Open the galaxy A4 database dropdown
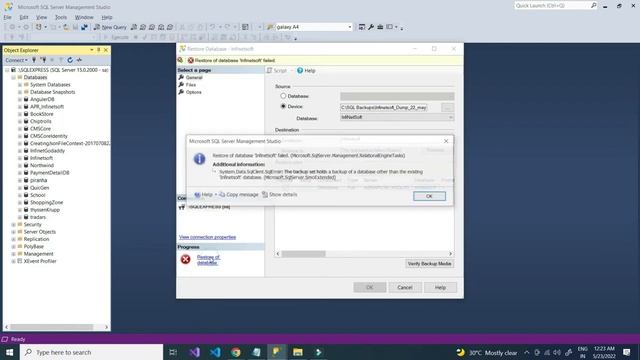640x360 pixels. click(350, 27)
